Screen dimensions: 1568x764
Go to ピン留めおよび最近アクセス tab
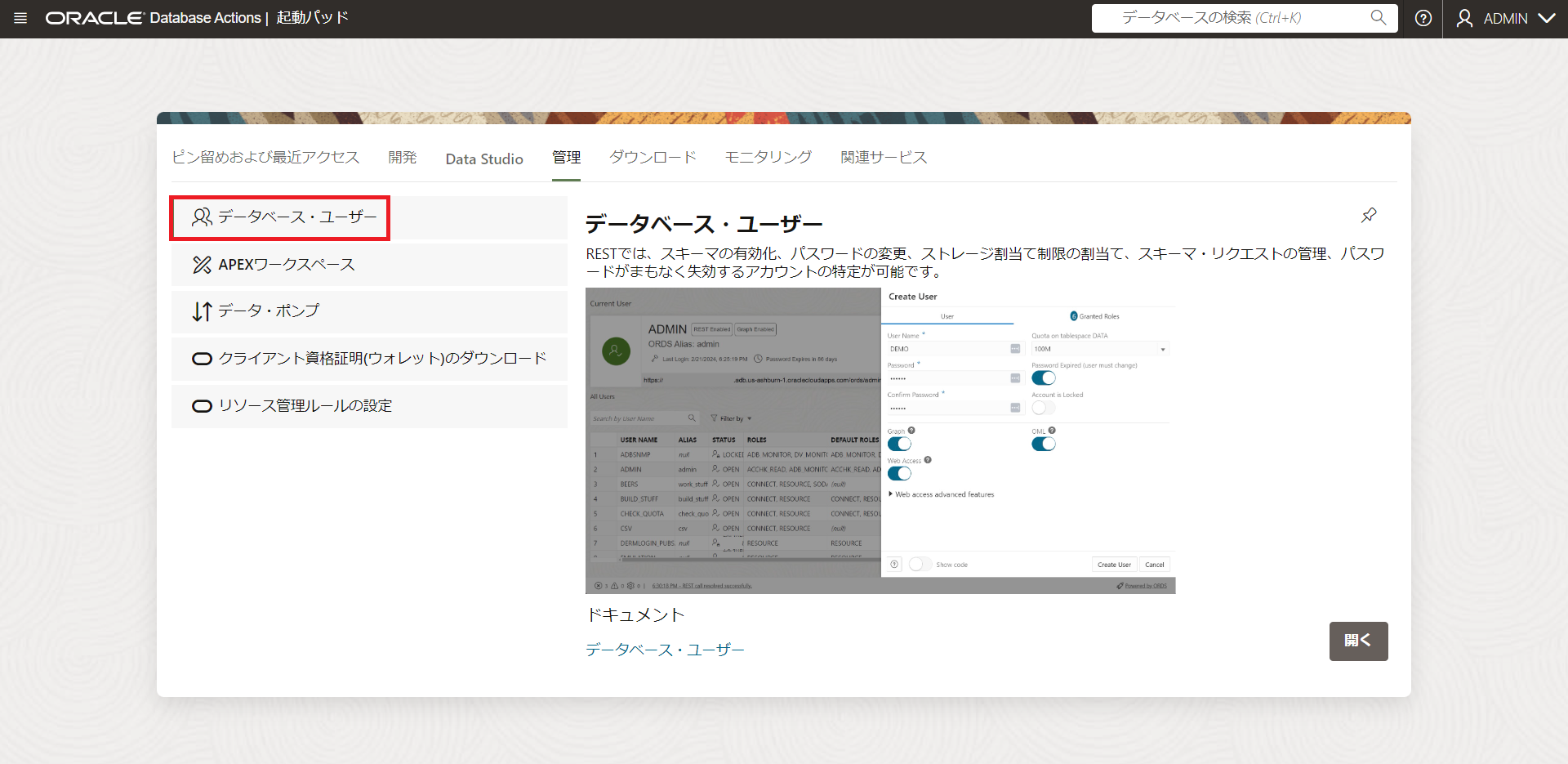[x=265, y=158]
